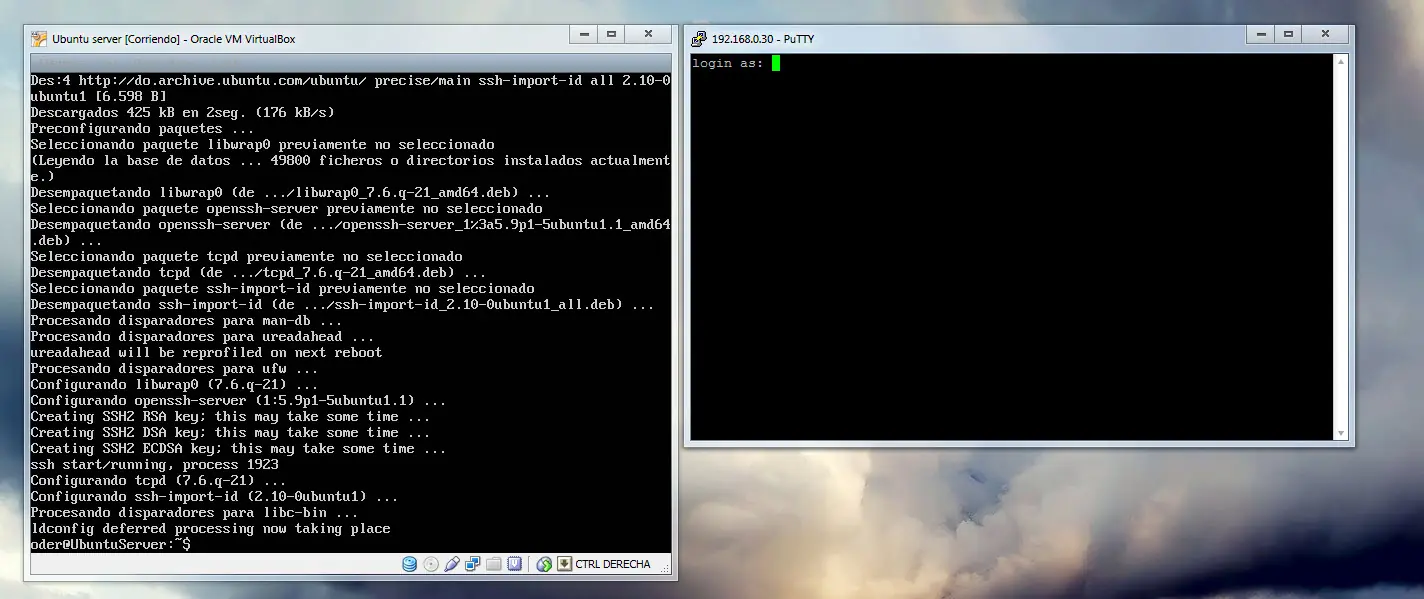Minimize the PuTTY window

[1262, 34]
